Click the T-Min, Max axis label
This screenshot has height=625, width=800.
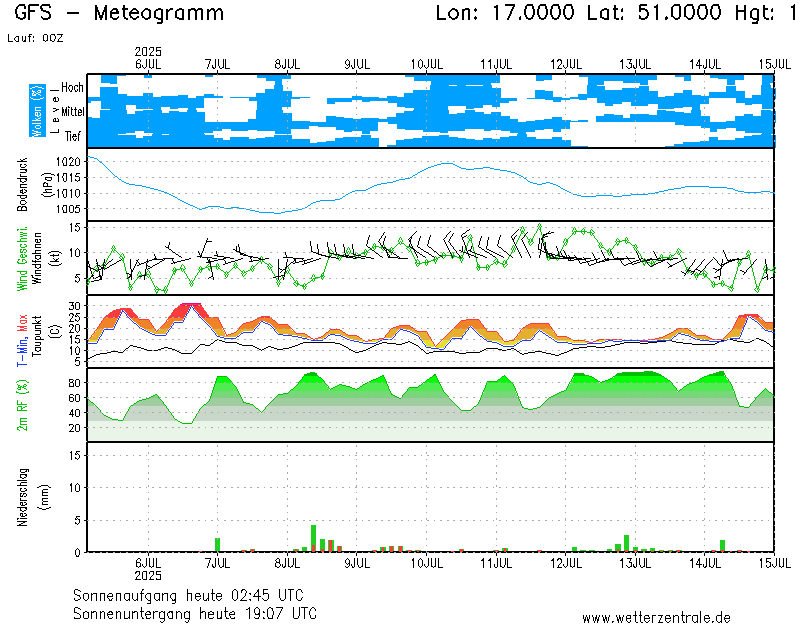[x=22, y=340]
